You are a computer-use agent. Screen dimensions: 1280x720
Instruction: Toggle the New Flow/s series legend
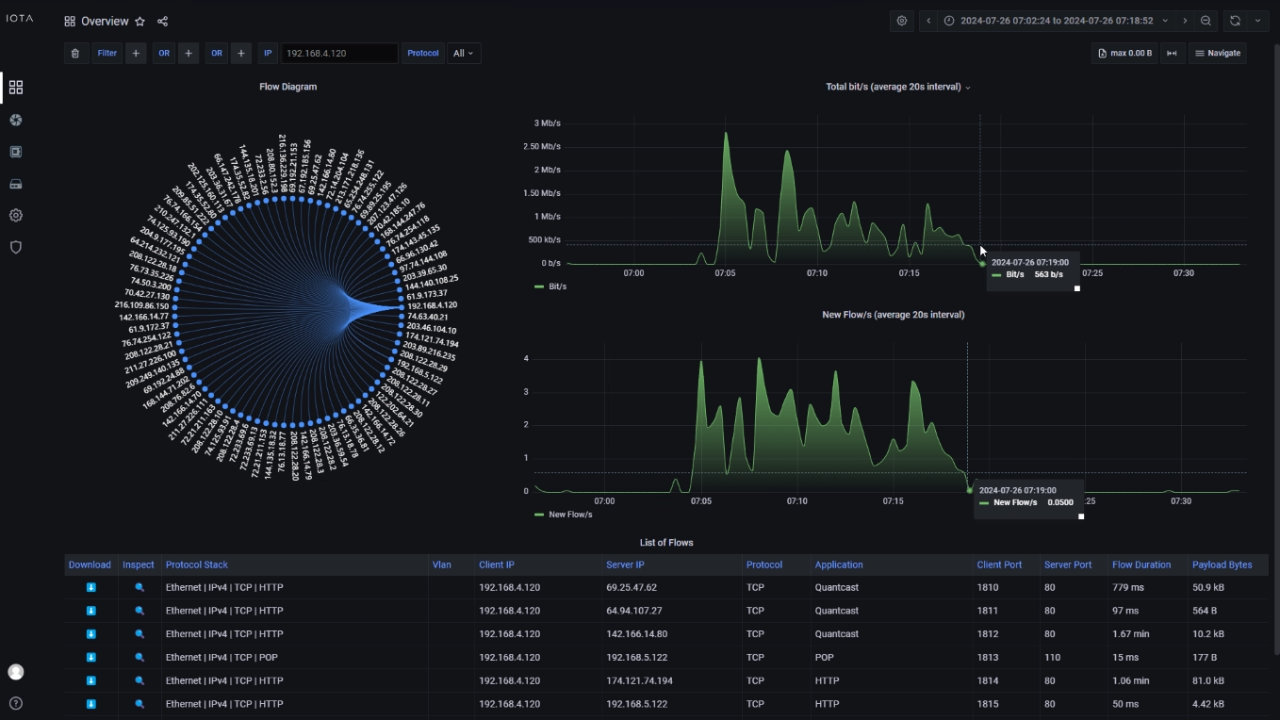pyautogui.click(x=570, y=514)
